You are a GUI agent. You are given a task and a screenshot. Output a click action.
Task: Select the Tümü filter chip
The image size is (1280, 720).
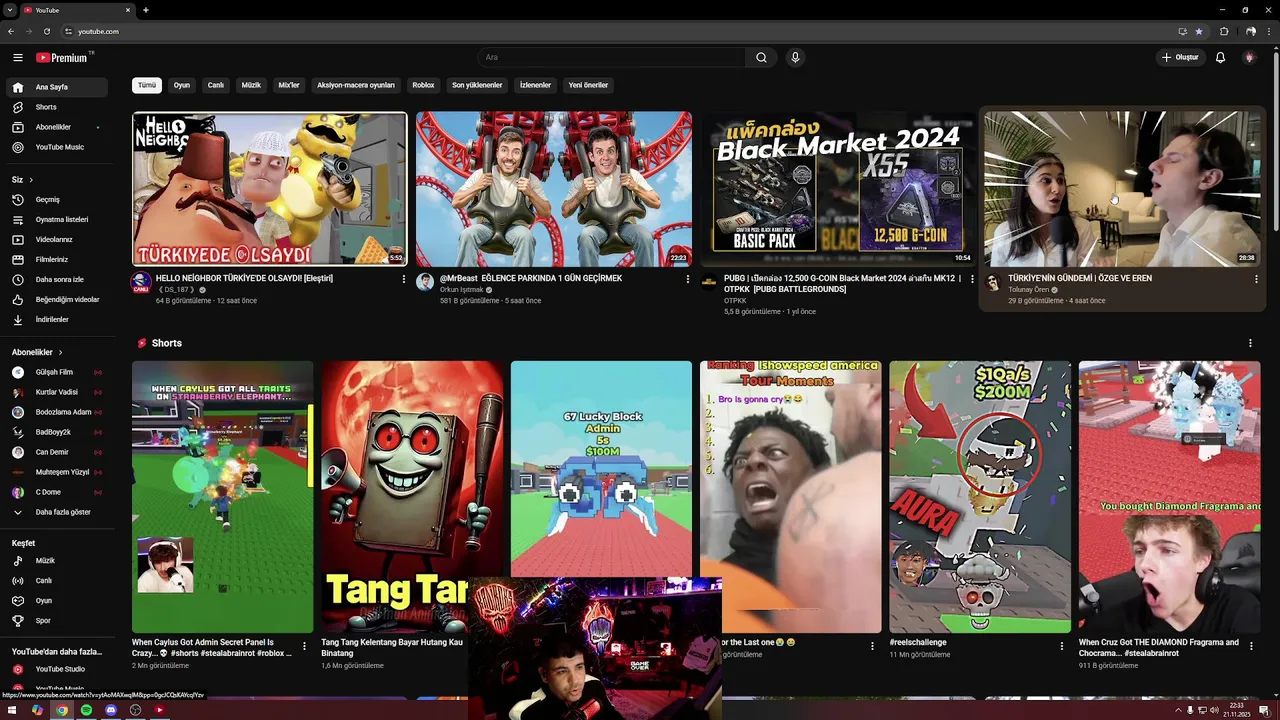(x=147, y=85)
